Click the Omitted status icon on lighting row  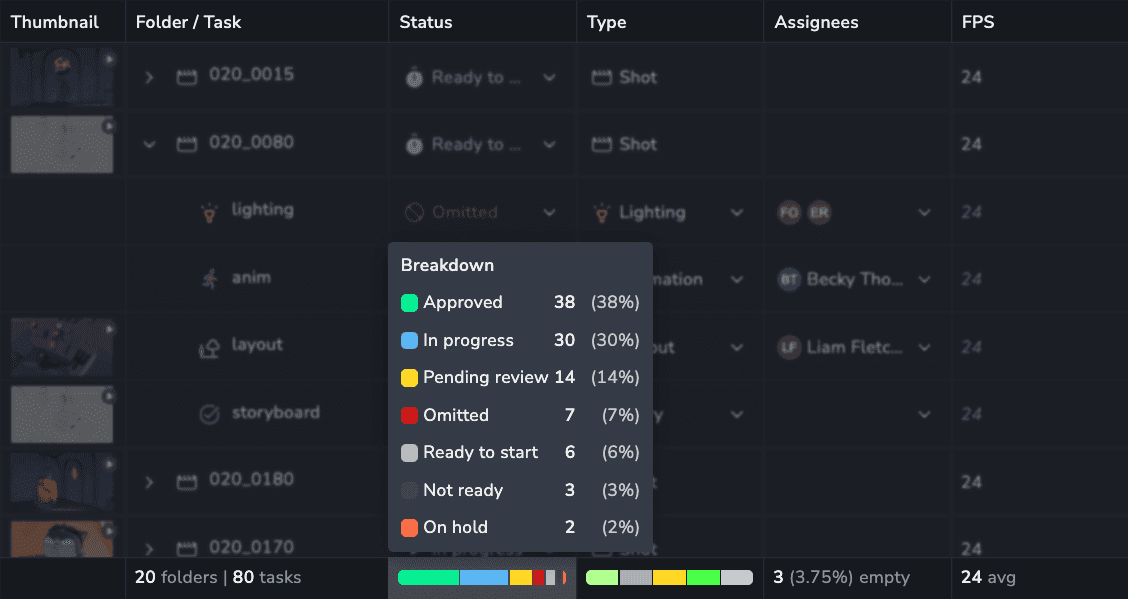pos(414,212)
